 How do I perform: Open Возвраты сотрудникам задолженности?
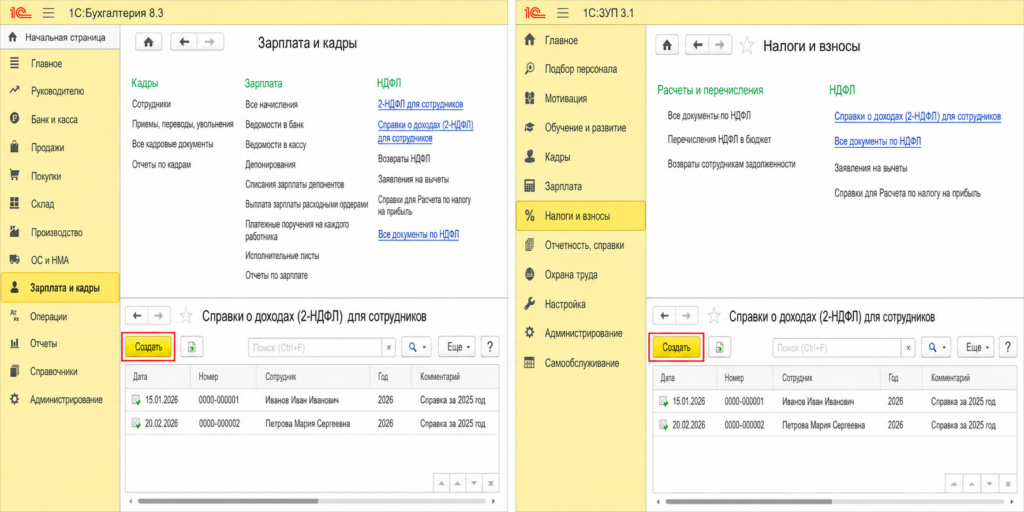click(x=731, y=164)
